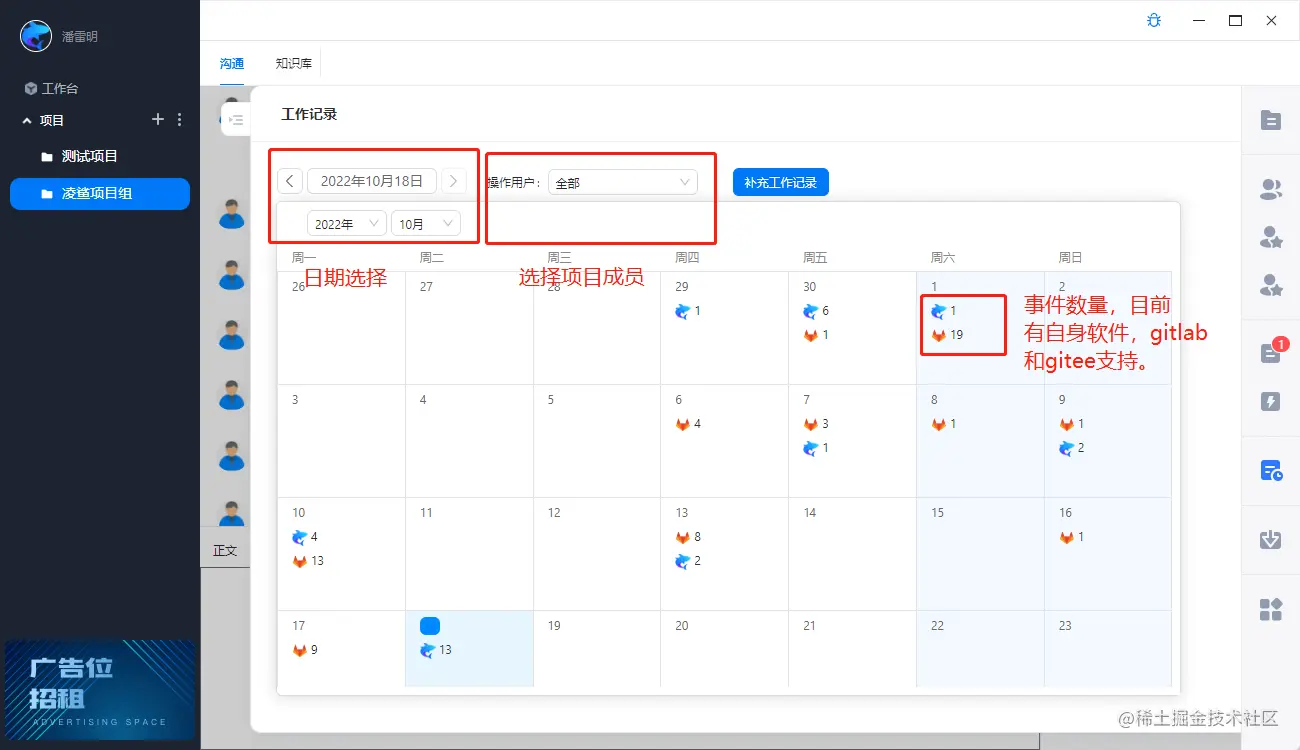
Task: Click shark icon on September 29
Action: [683, 311]
